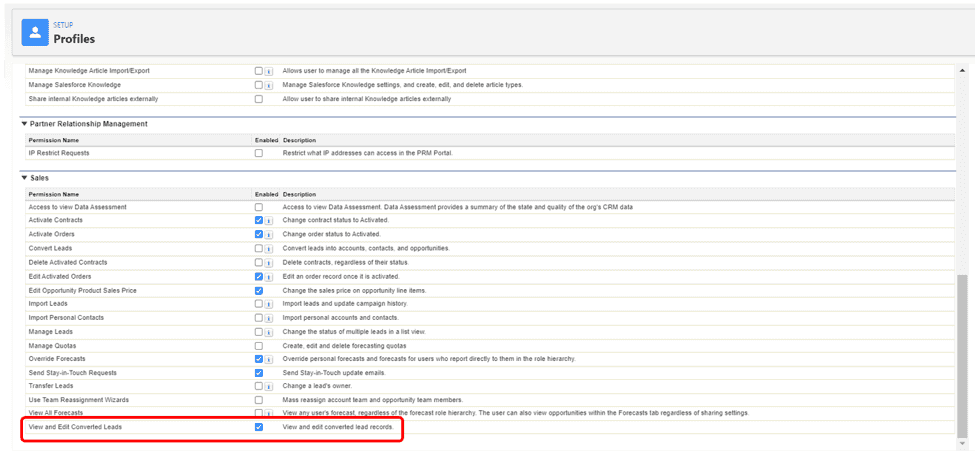Click Partner Relationship Management heading text
Screen dimensions: 975x455
[88, 124]
